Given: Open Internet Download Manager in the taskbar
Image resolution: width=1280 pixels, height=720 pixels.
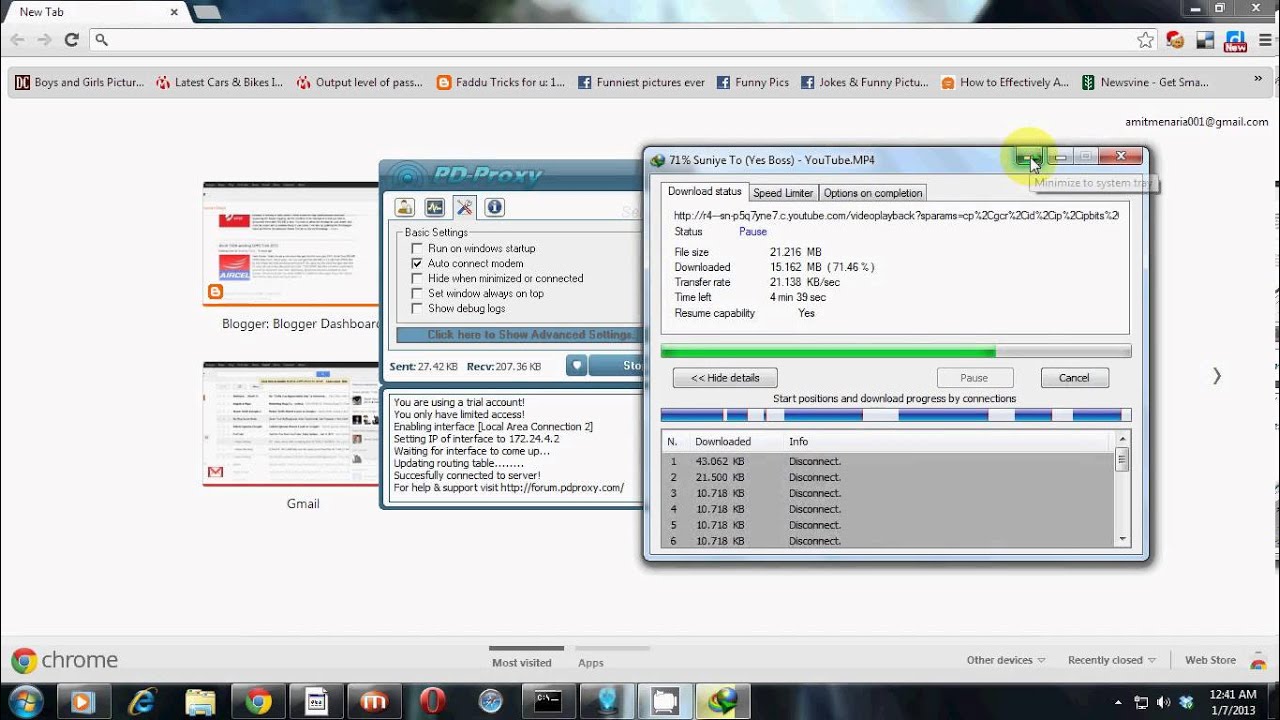Looking at the screenshot, I should 722,701.
